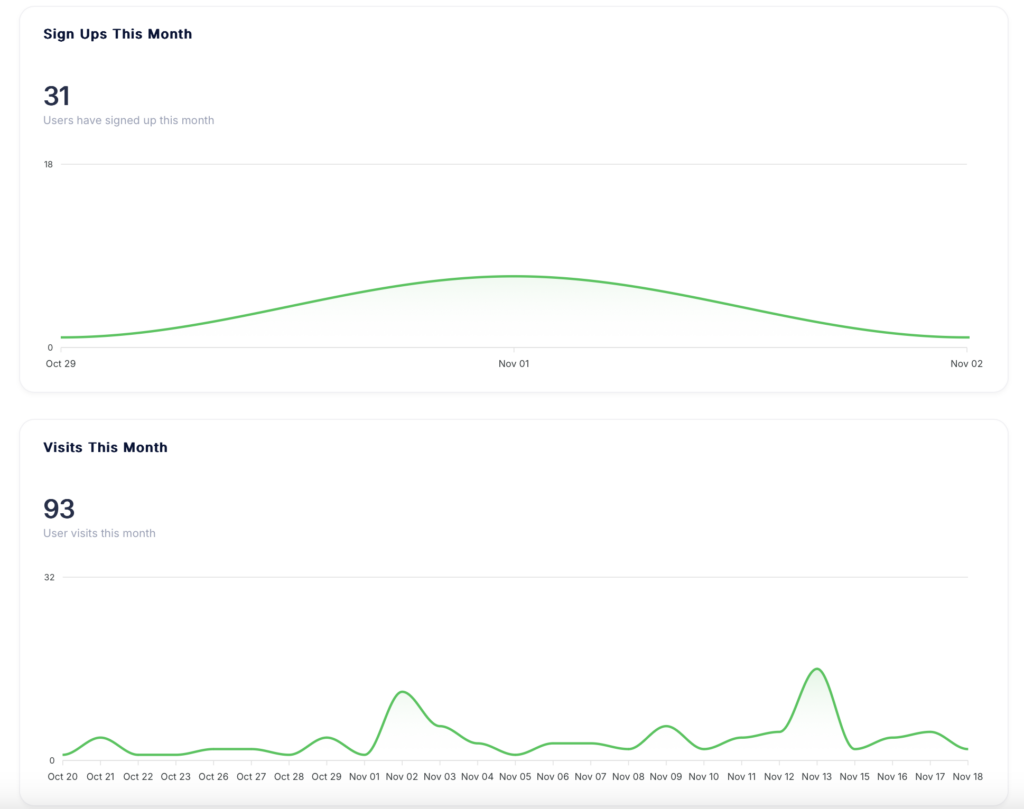
Task: Click y-axis value 18 on sign-ups chart
Action: click(48, 164)
